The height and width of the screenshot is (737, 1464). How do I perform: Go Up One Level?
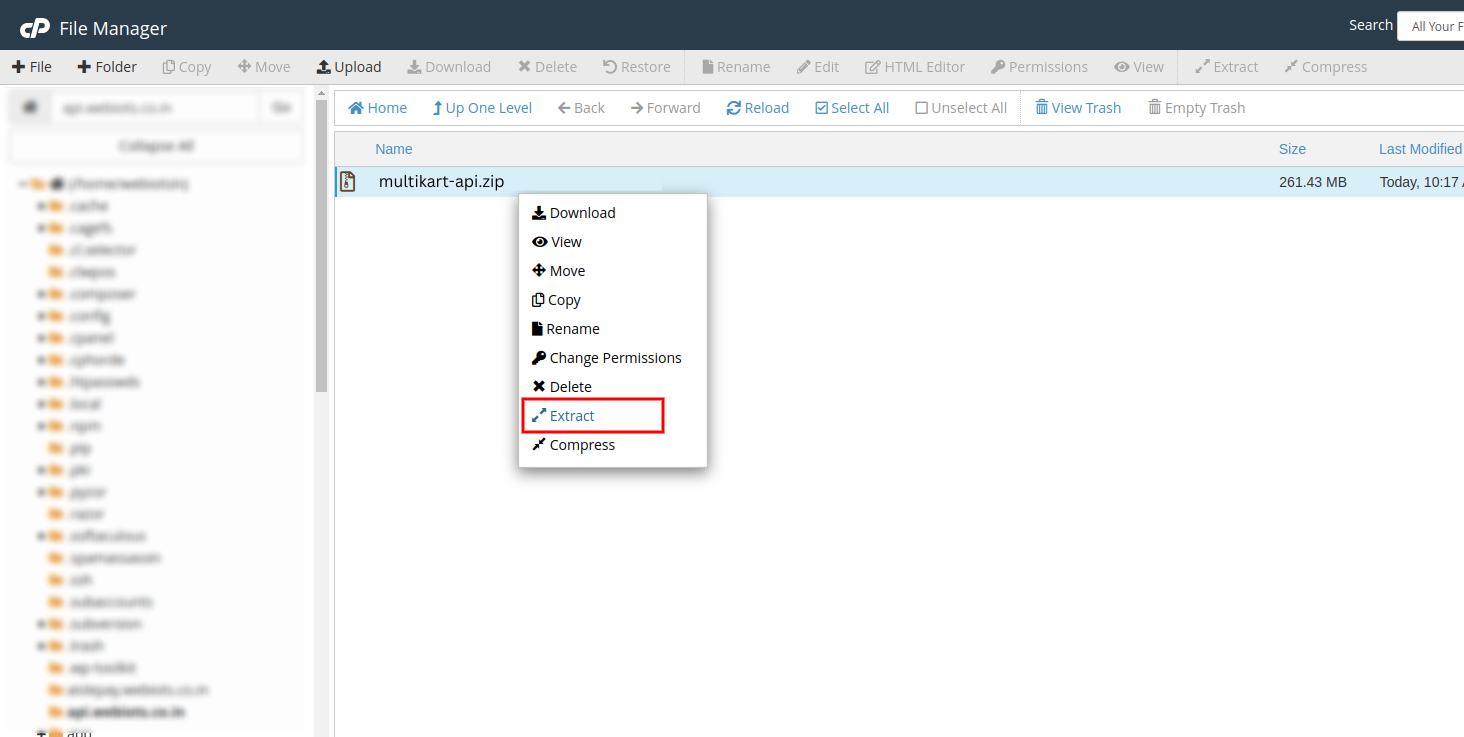coord(482,108)
